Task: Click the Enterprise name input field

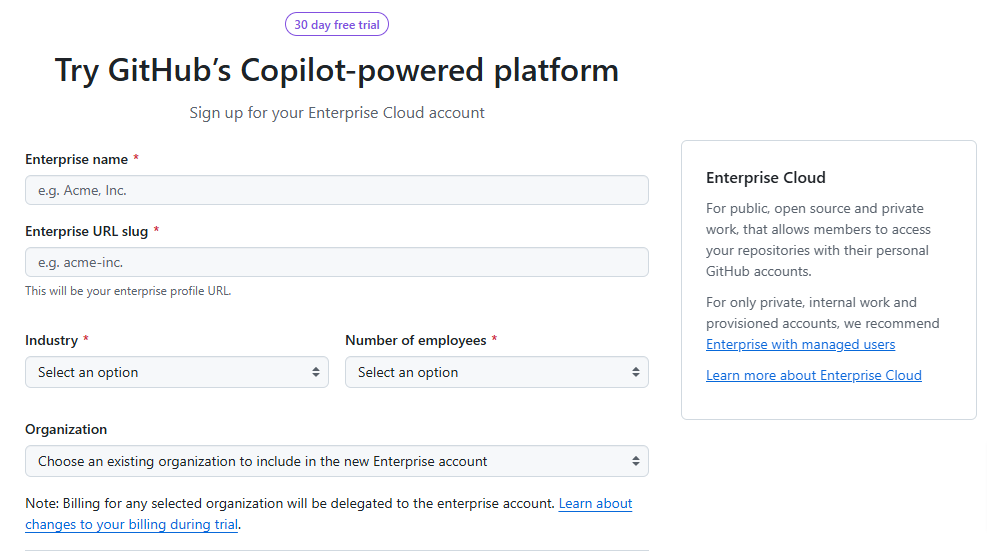Action: click(x=337, y=190)
